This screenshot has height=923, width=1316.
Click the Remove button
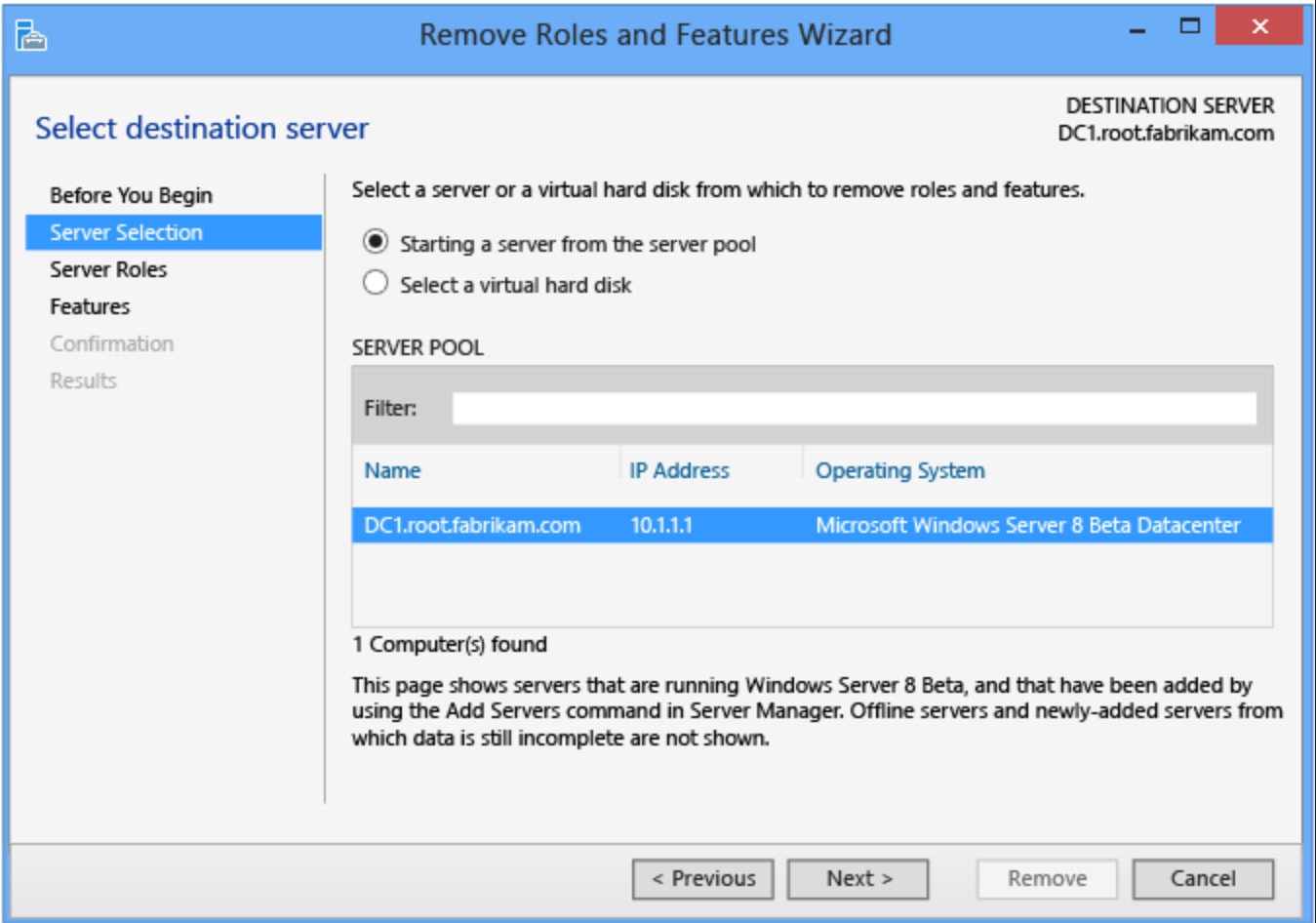pos(1046,879)
